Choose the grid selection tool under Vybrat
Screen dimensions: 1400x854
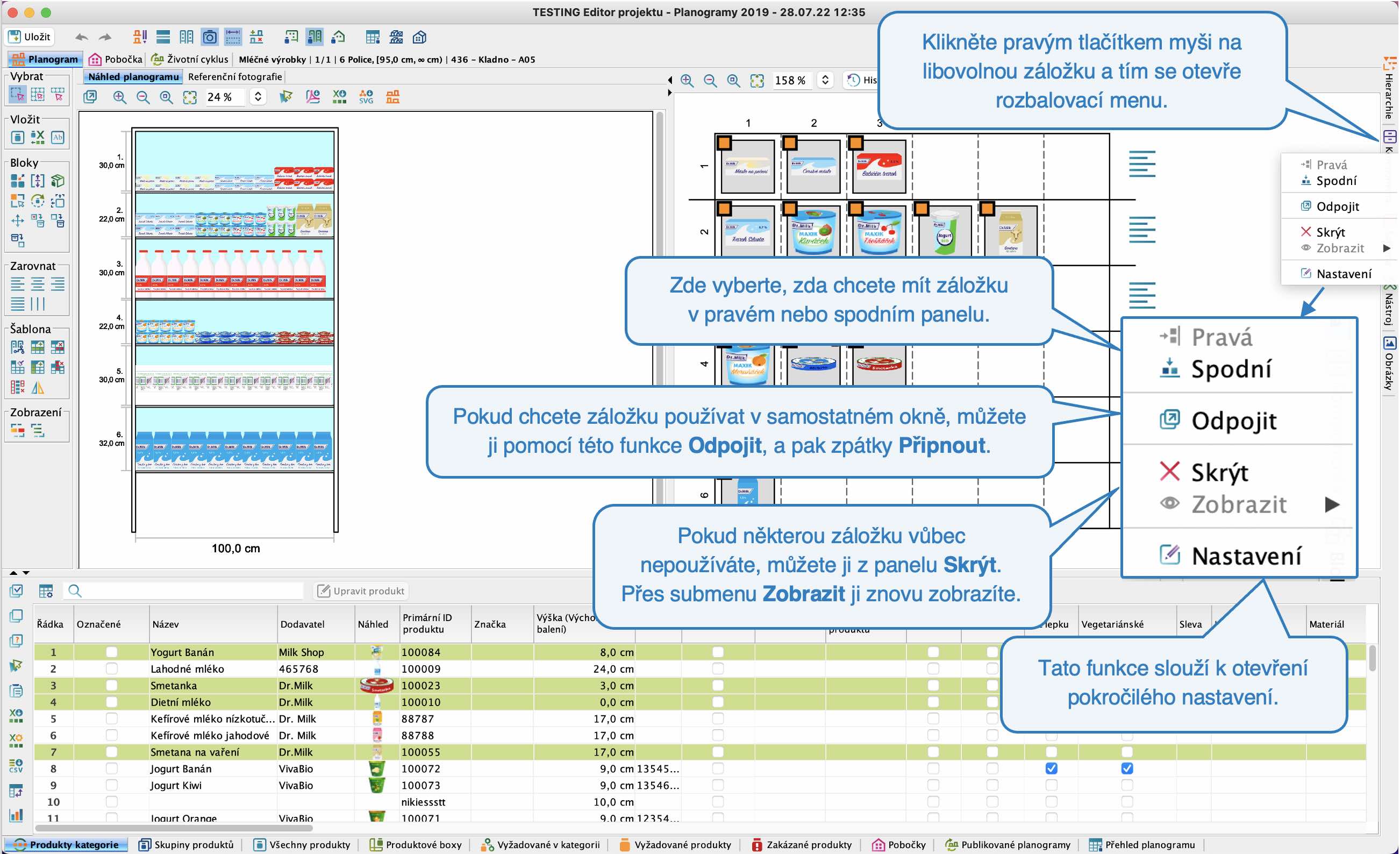(x=38, y=94)
